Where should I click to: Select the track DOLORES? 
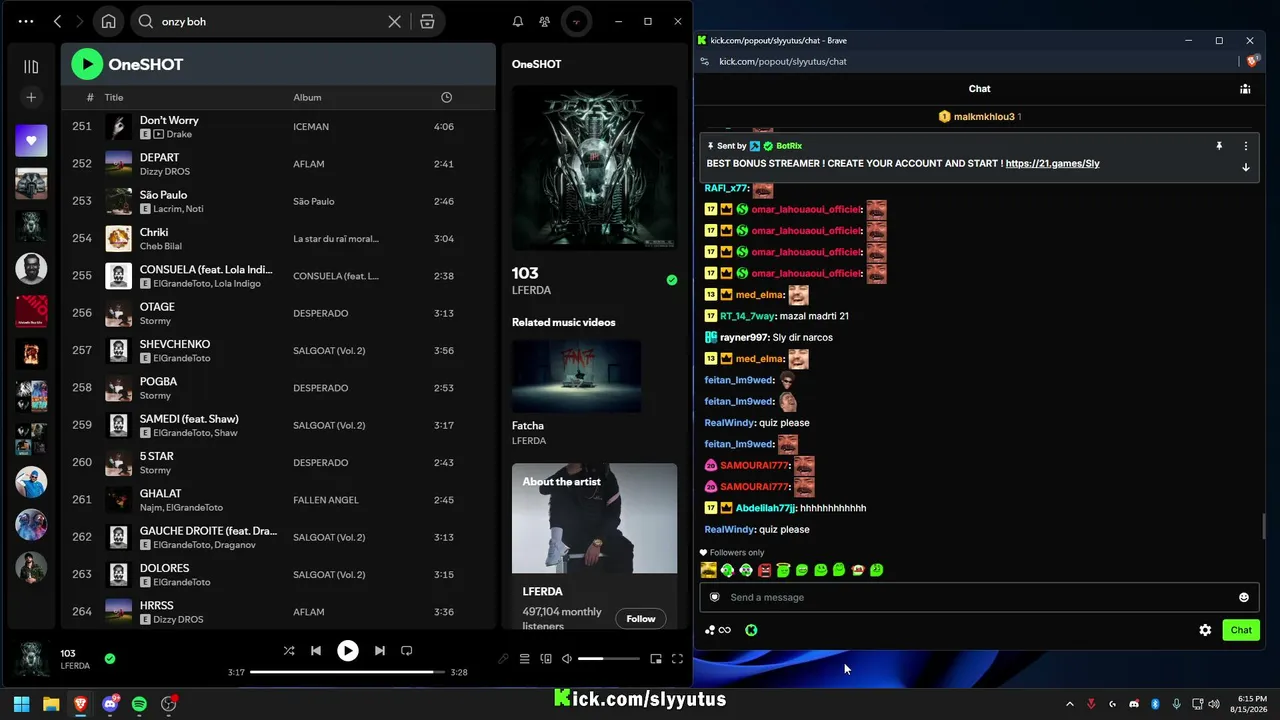(x=165, y=568)
